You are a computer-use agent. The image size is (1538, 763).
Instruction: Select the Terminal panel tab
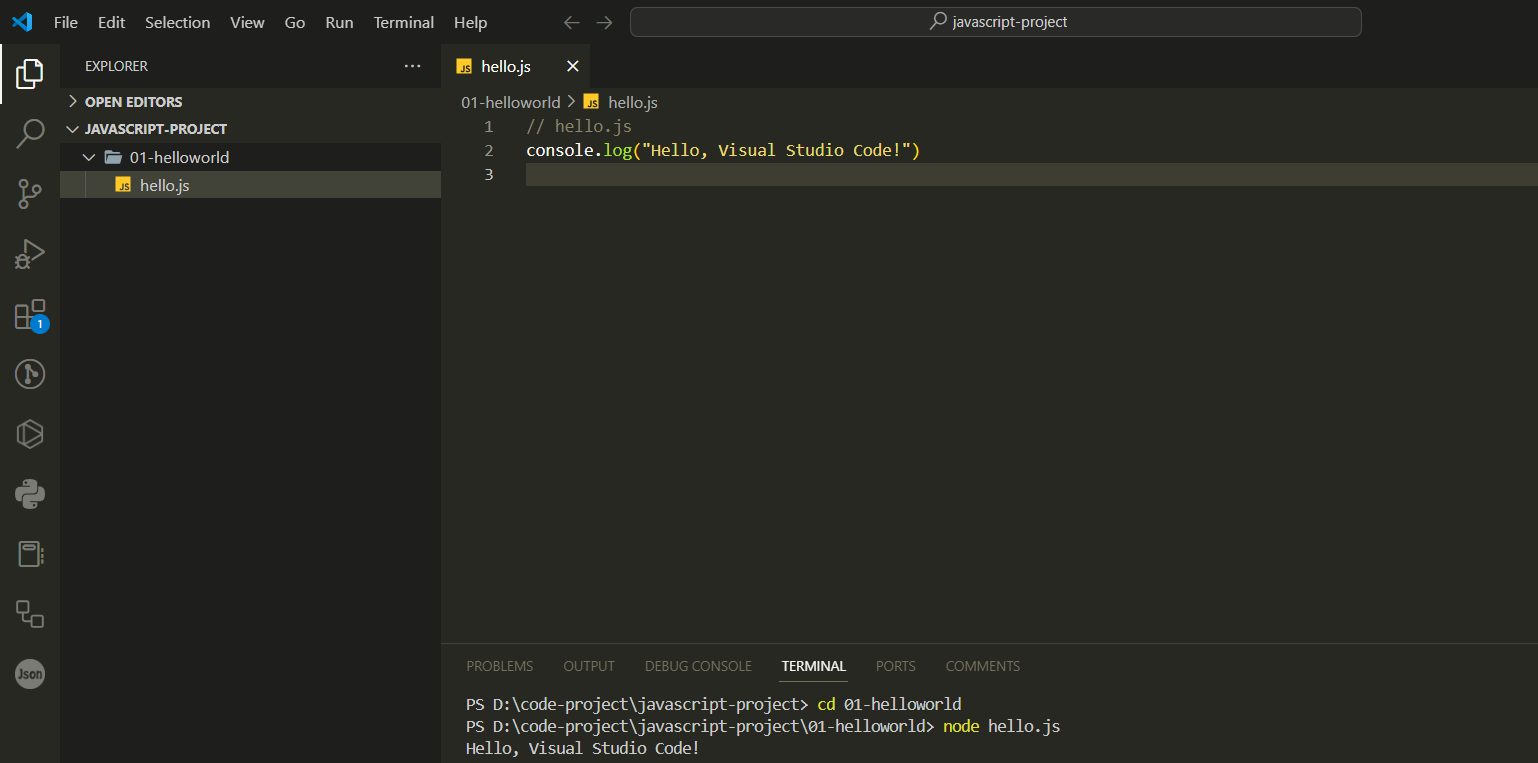[x=814, y=666]
